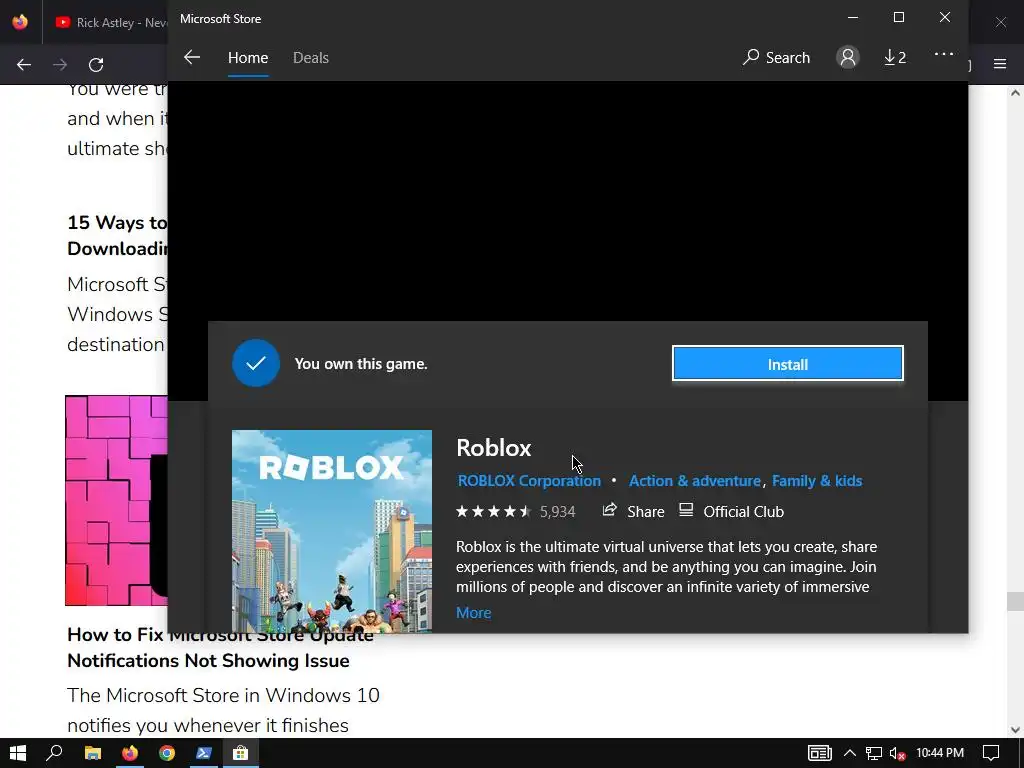Open article about Update Notifications Not Showing
This screenshot has height=768, width=1024.
pyautogui.click(x=221, y=648)
